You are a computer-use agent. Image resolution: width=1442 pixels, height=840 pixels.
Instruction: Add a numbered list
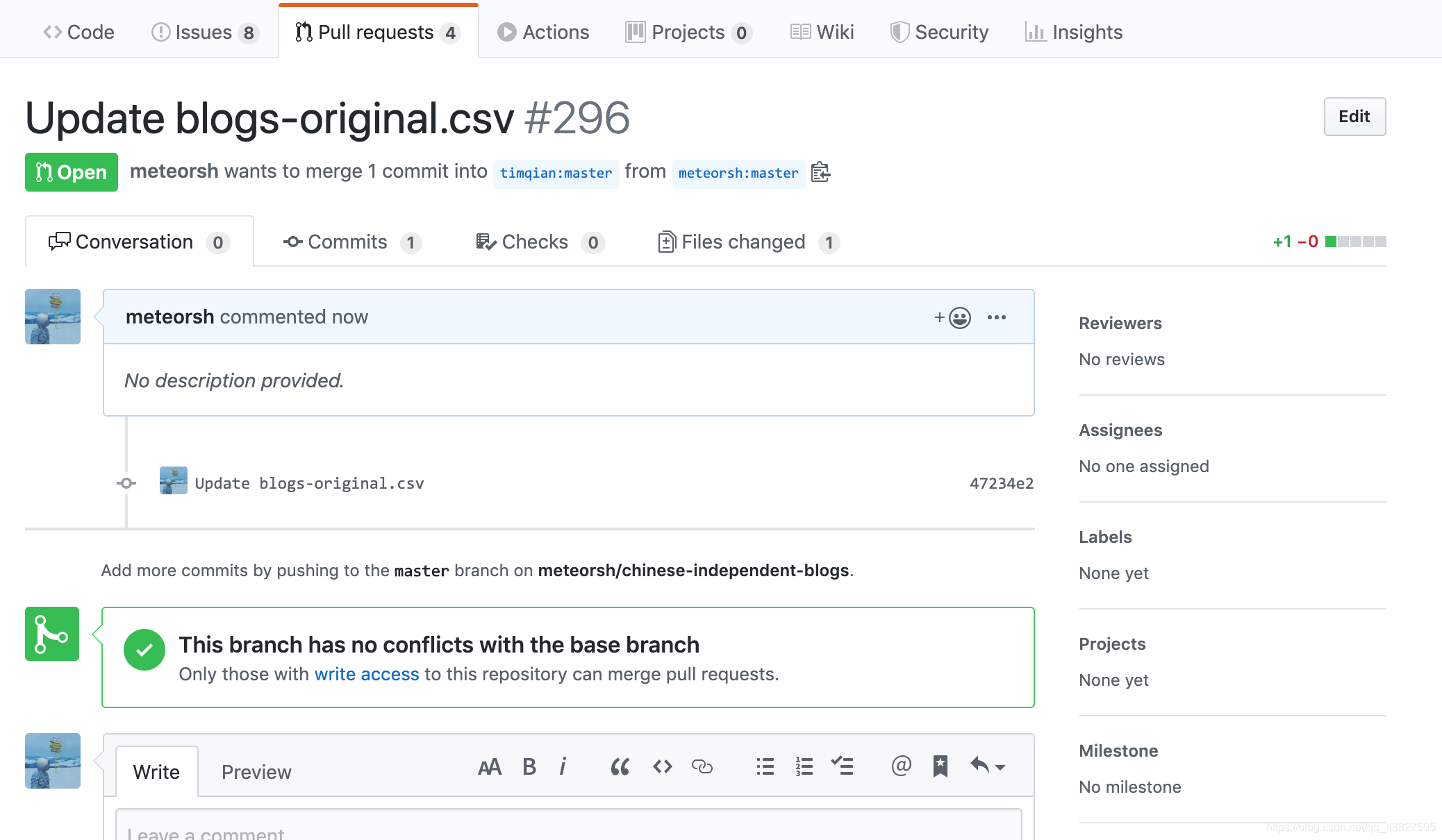tap(804, 766)
